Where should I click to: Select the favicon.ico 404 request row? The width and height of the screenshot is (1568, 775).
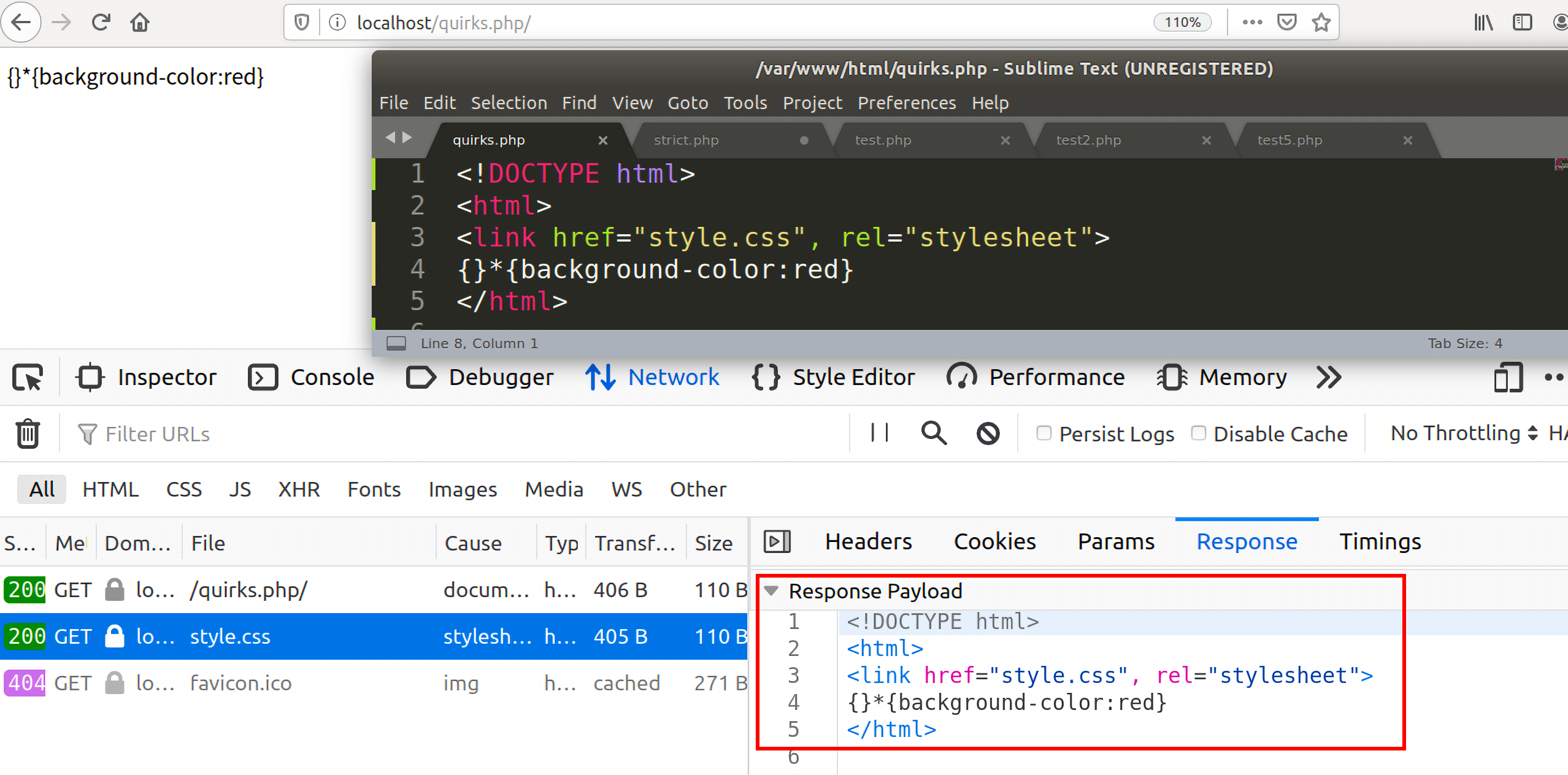coord(374,683)
